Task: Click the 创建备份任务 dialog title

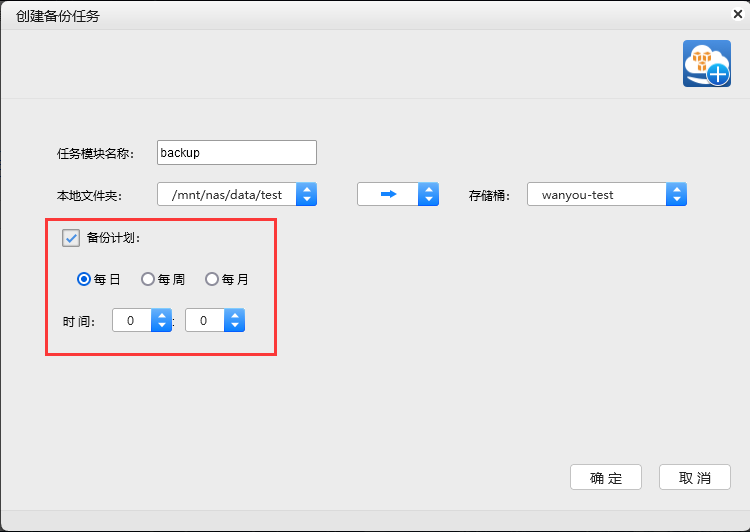Action: coord(57,16)
